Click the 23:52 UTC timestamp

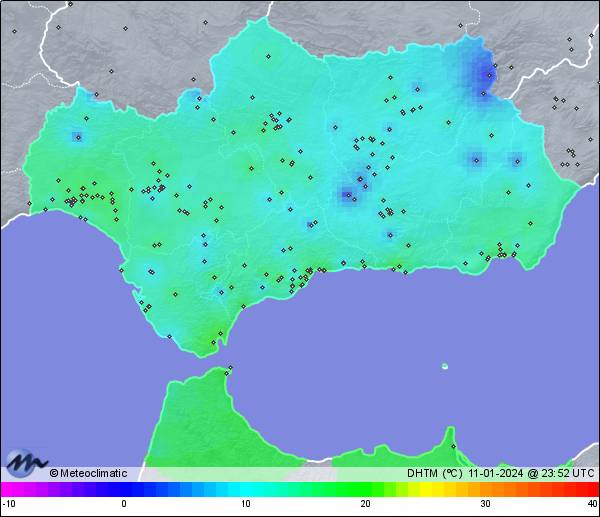pos(568,473)
